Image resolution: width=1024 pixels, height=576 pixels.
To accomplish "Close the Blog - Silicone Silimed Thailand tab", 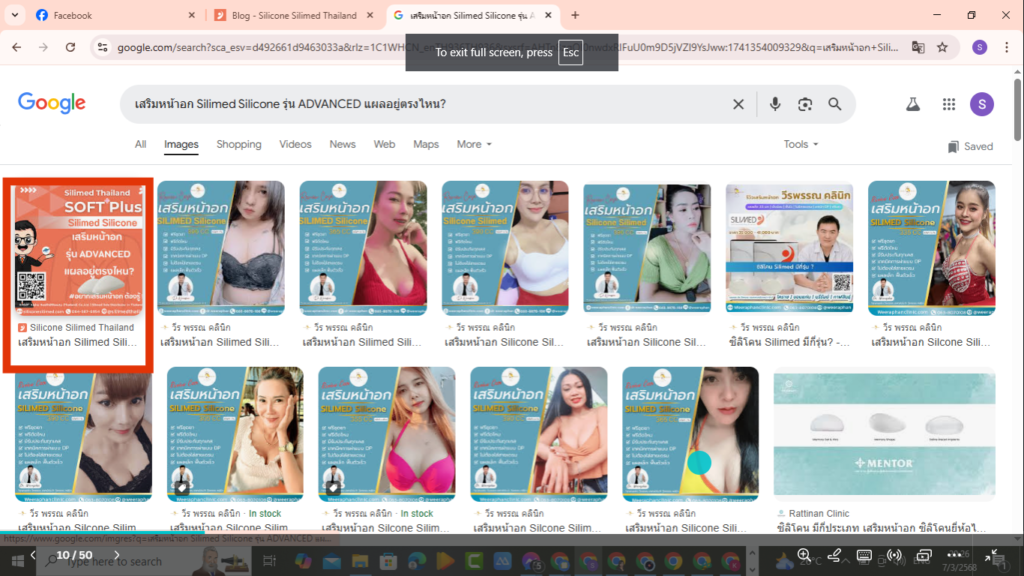I will (370, 15).
